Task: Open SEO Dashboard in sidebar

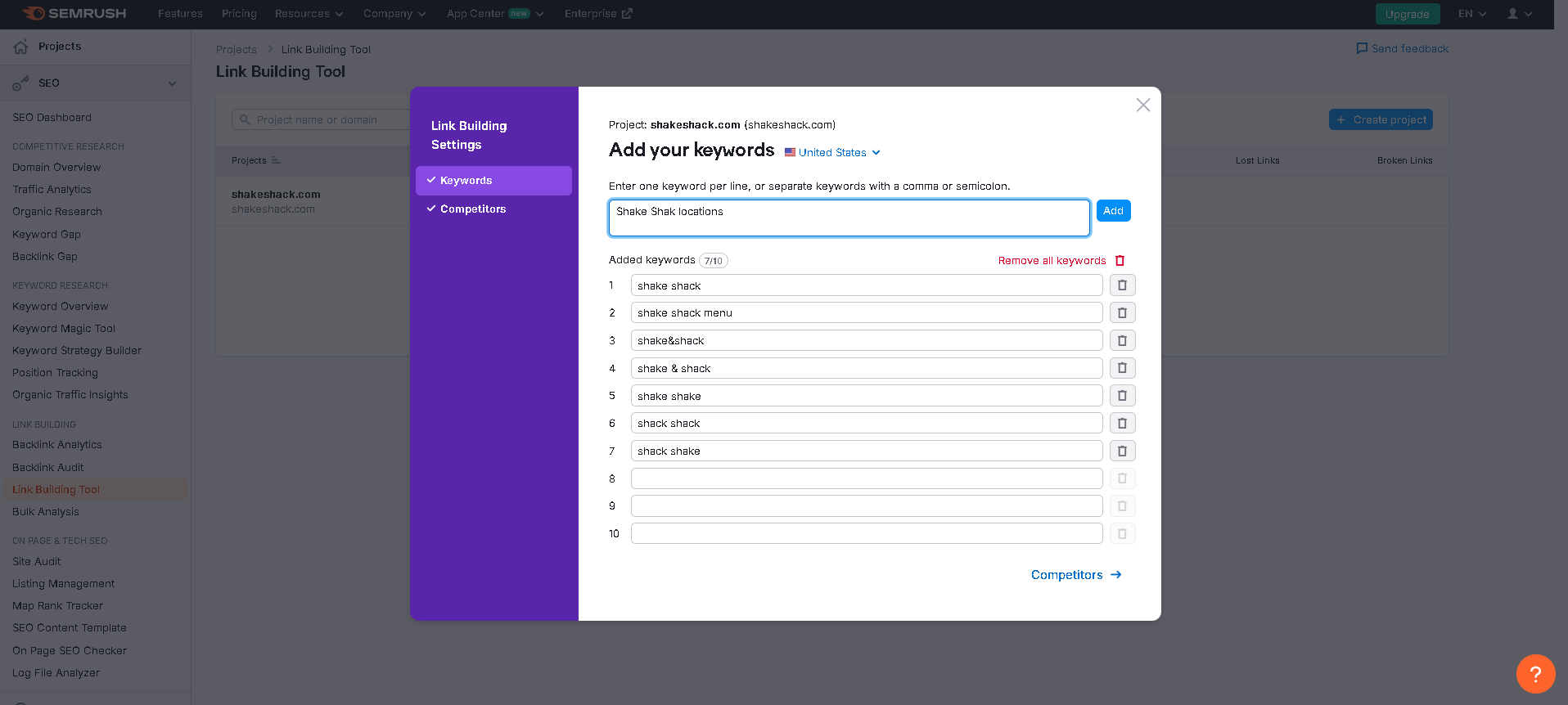Action: (x=52, y=118)
